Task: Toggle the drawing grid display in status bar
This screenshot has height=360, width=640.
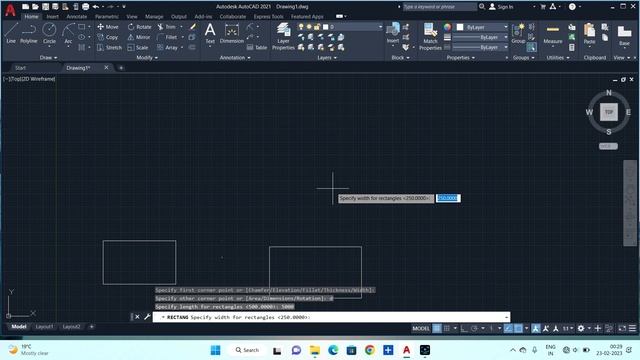Action: pyautogui.click(x=437, y=329)
